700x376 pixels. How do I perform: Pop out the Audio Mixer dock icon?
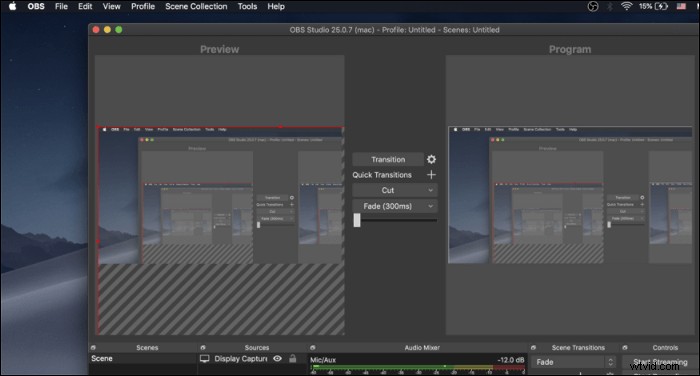tap(312, 347)
